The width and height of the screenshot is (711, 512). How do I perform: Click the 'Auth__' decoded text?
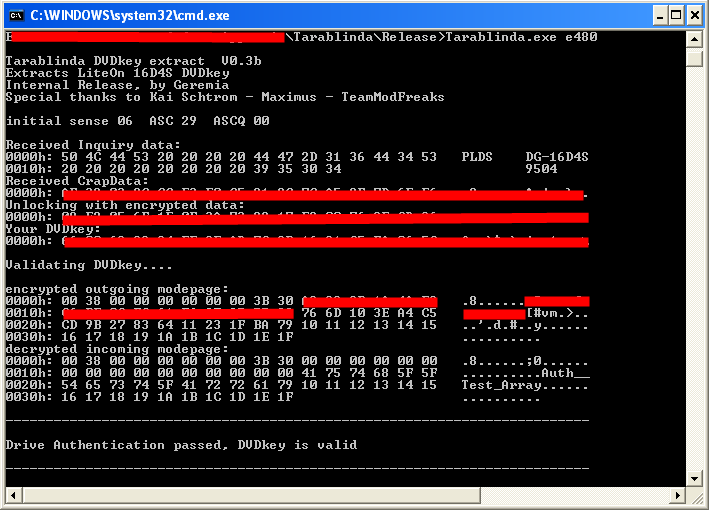pyautogui.click(x=565, y=373)
